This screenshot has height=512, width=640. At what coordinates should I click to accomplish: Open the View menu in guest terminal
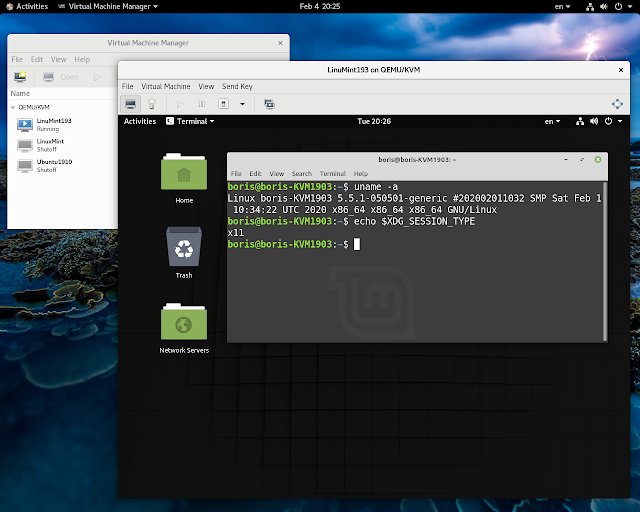pos(277,174)
